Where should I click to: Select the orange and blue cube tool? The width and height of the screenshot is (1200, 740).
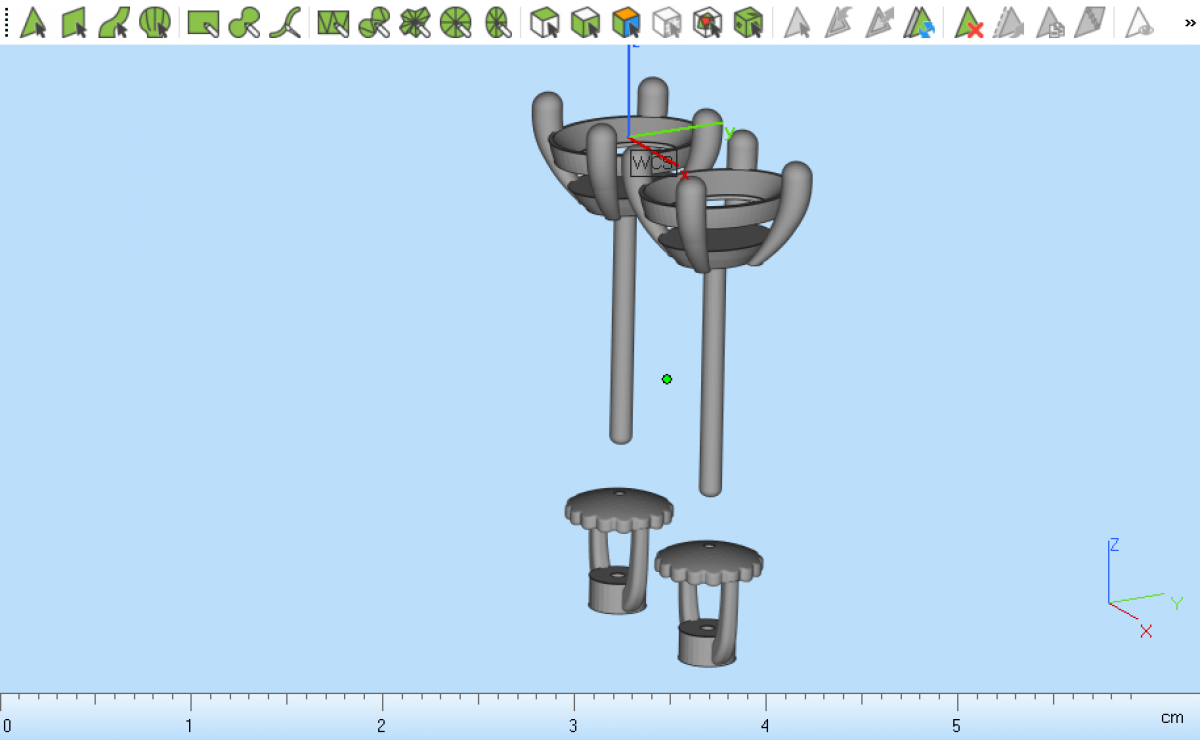[x=626, y=22]
